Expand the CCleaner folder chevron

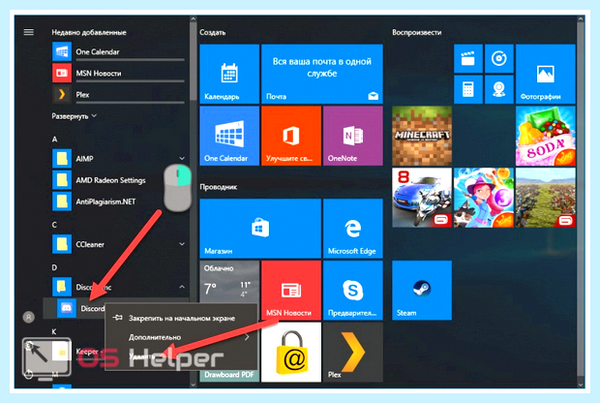[182, 244]
